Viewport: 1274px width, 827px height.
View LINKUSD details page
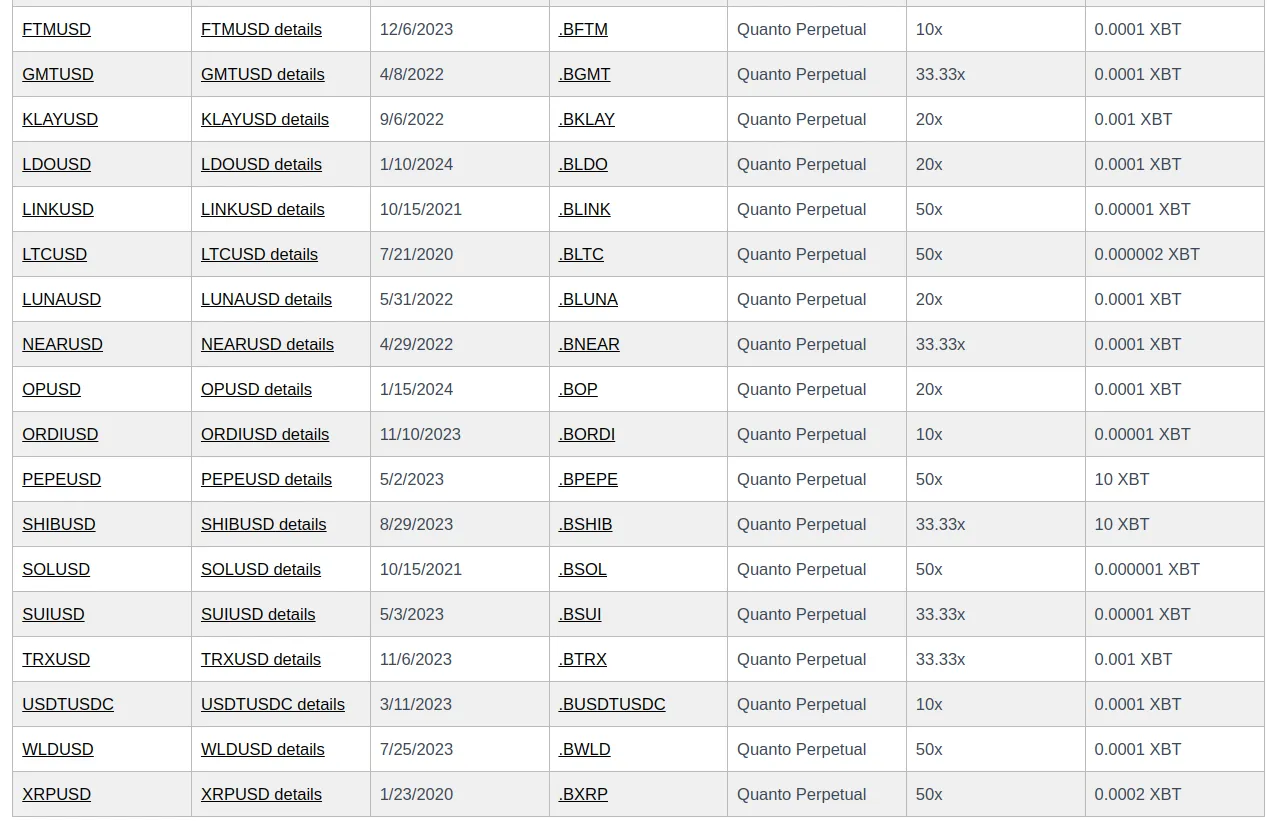[262, 209]
